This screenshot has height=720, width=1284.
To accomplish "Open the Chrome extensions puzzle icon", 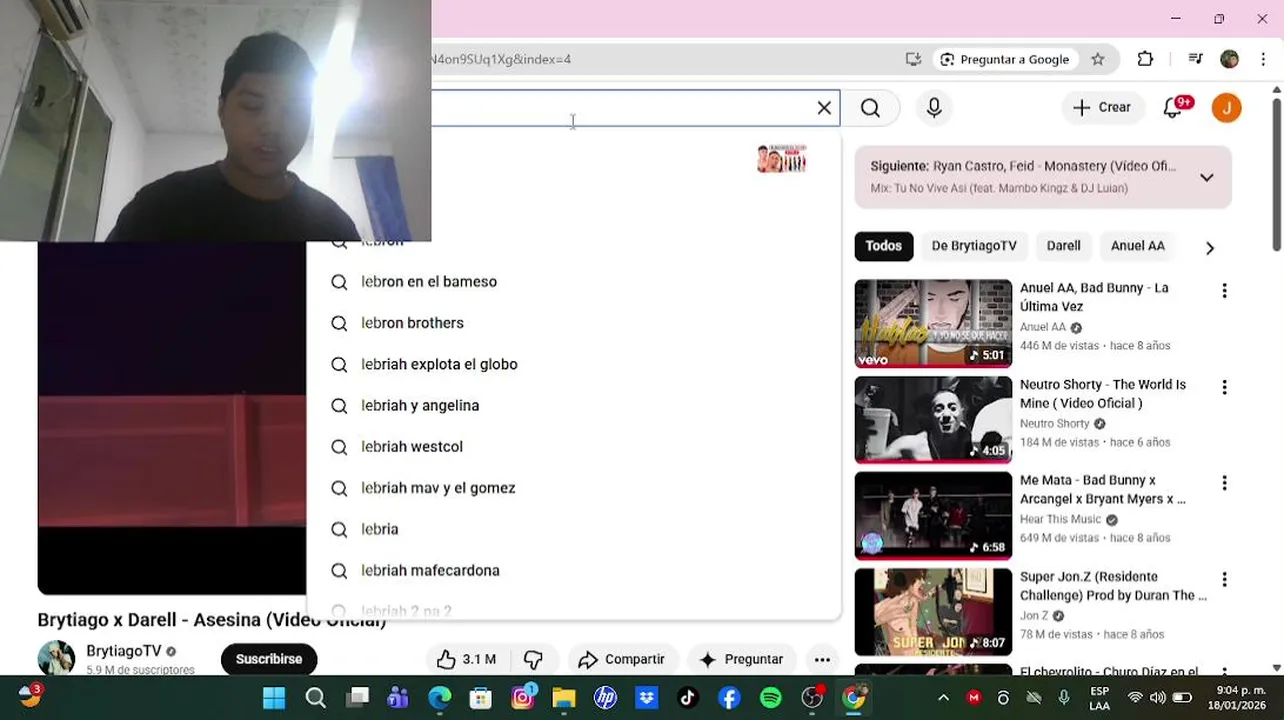I will (1146, 59).
